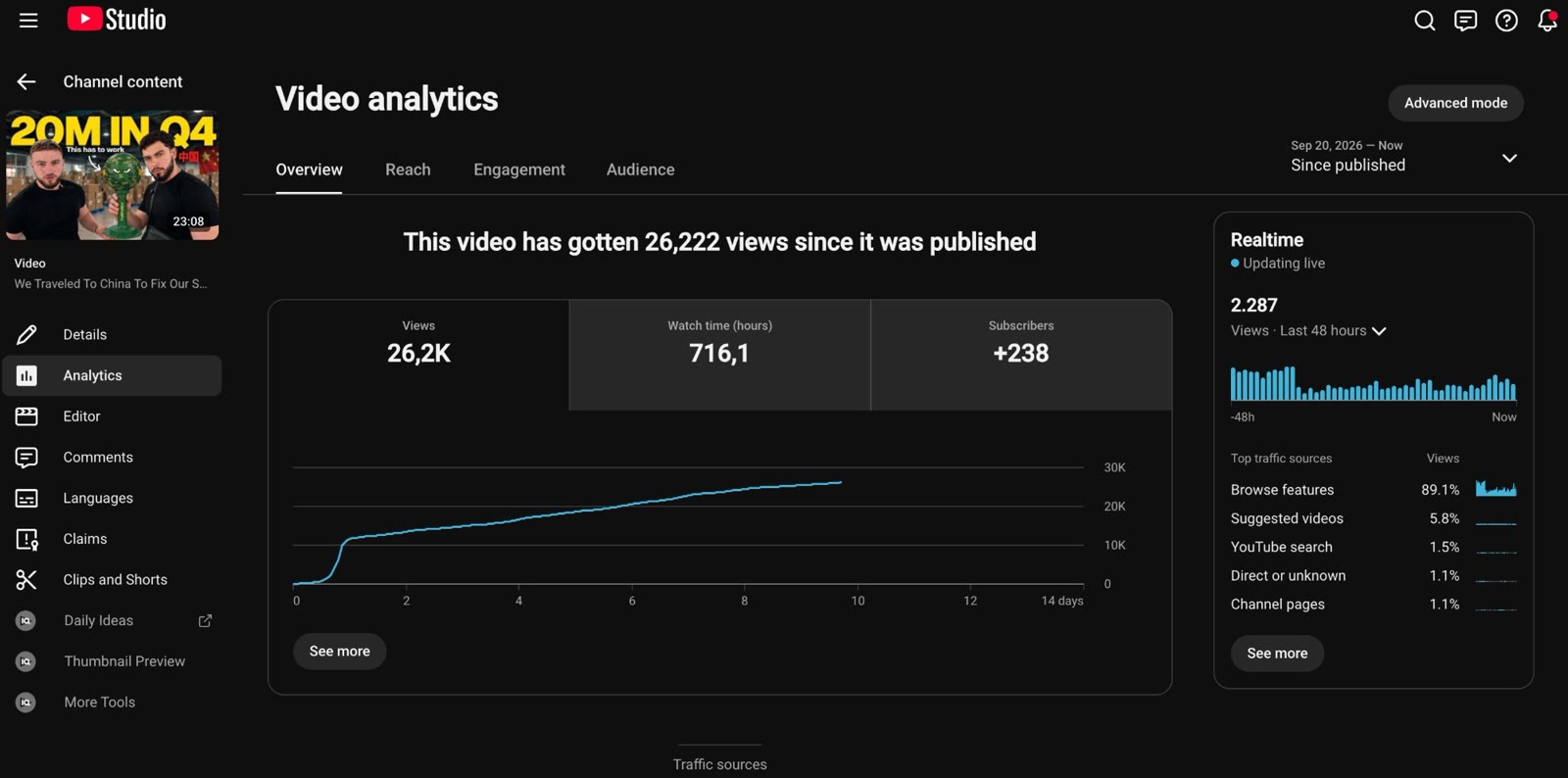Click the Languages subtitles icon

26,499
